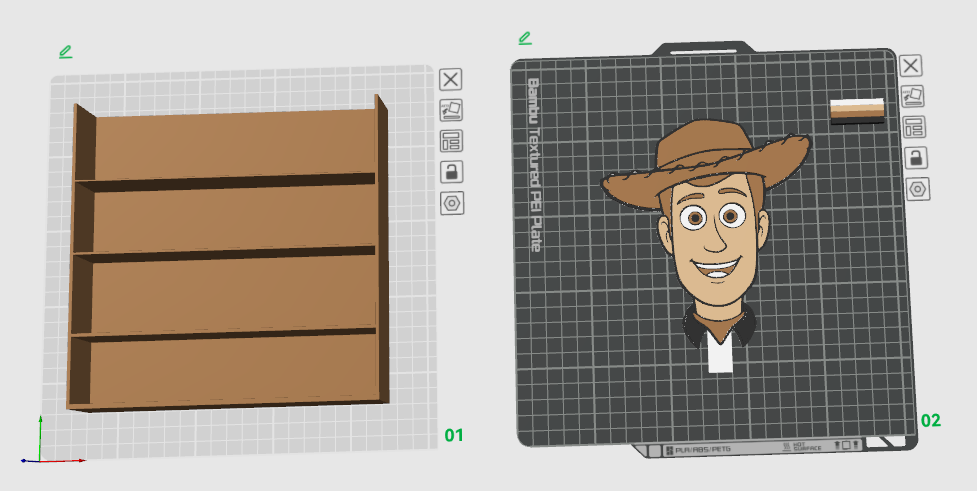977x491 pixels.
Task: Open plate 02 settings hexagon icon
Action: click(918, 189)
